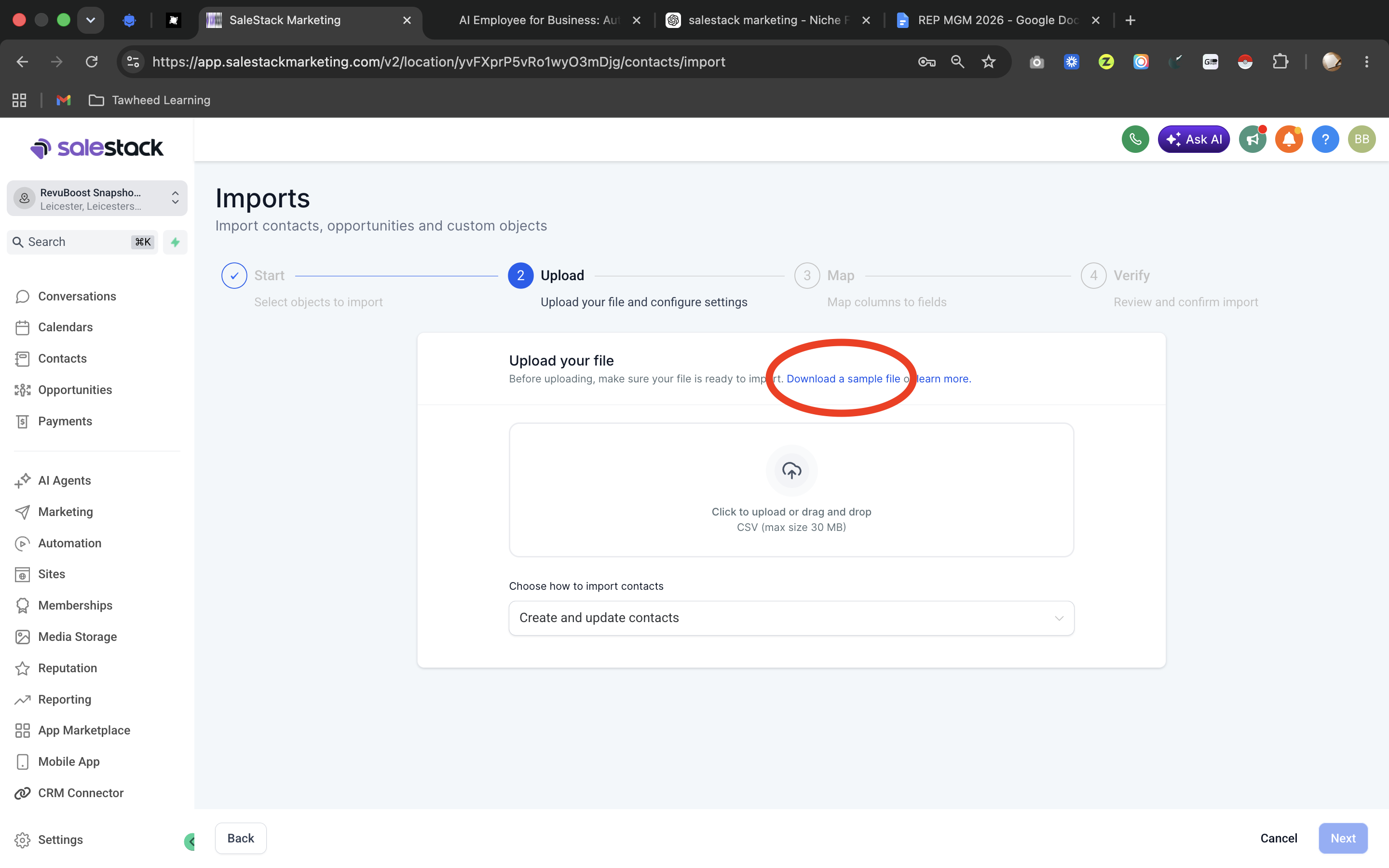Click the zoom magnifier icon in address bar
Screen dimensions: 1389x868
[x=957, y=62]
